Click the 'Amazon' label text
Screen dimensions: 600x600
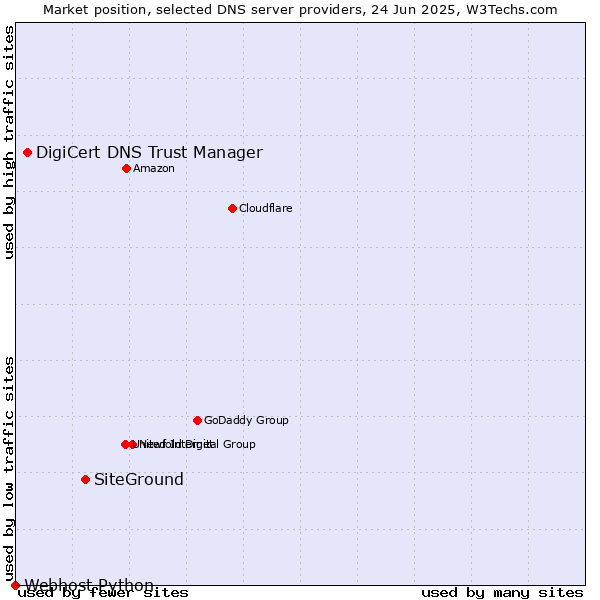[x=154, y=168]
